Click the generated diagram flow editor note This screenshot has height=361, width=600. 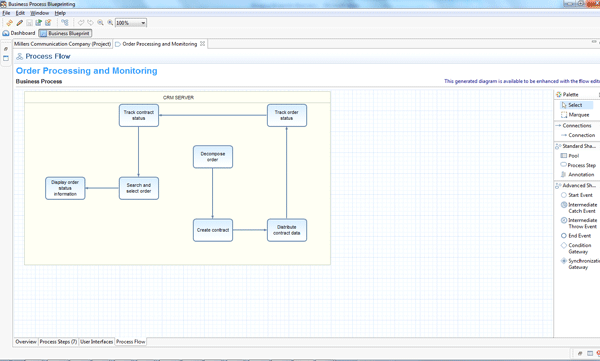pyautogui.click(x=522, y=81)
